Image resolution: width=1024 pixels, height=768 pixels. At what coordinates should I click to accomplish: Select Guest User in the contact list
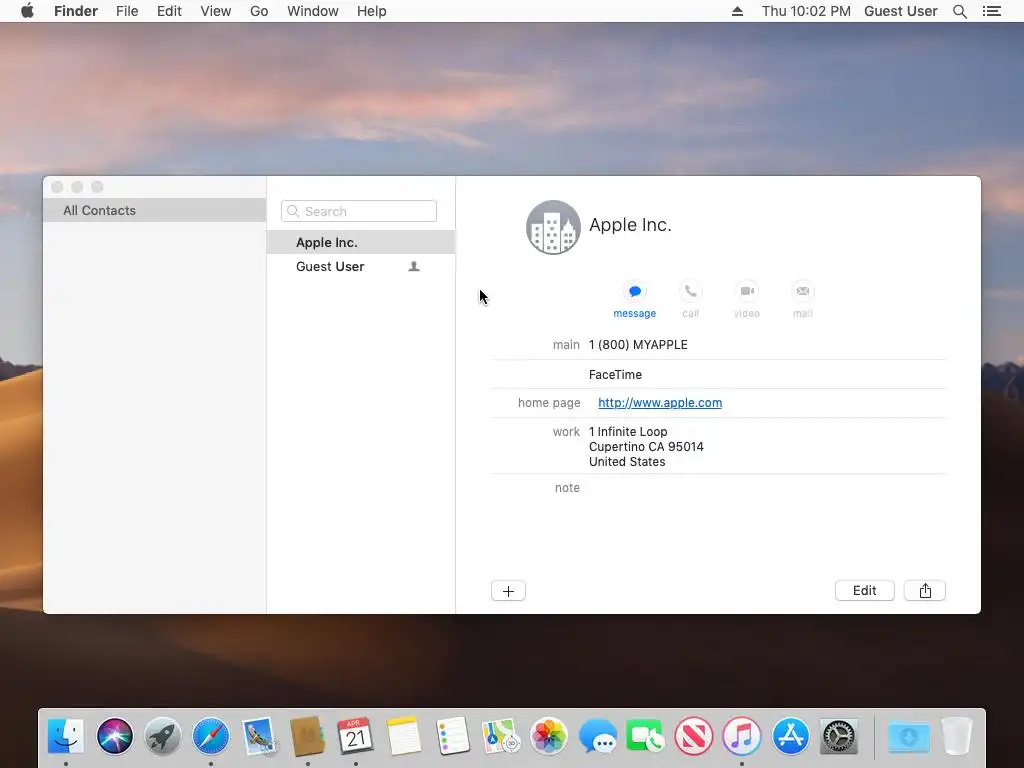[360, 266]
